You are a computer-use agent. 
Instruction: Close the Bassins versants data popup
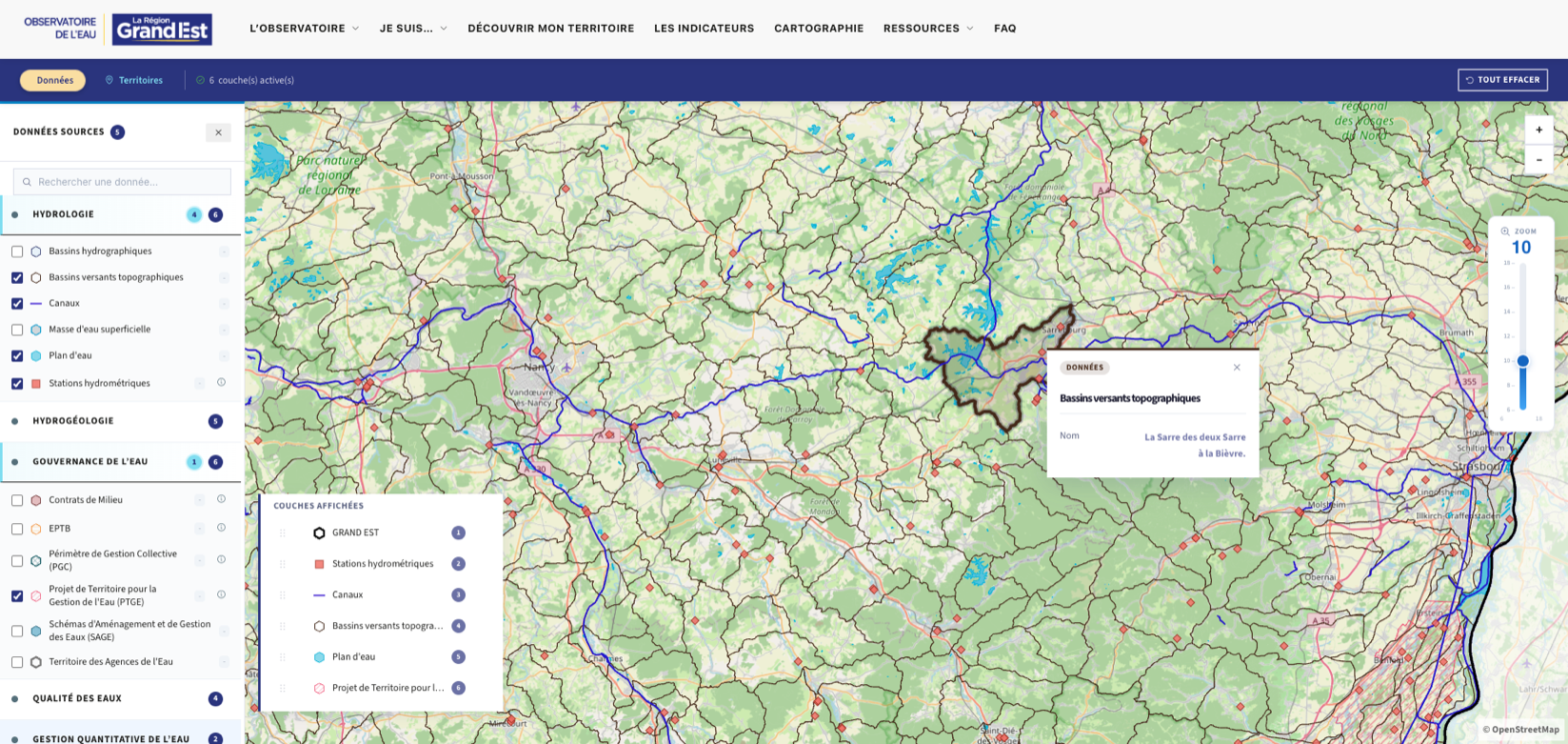(1237, 368)
